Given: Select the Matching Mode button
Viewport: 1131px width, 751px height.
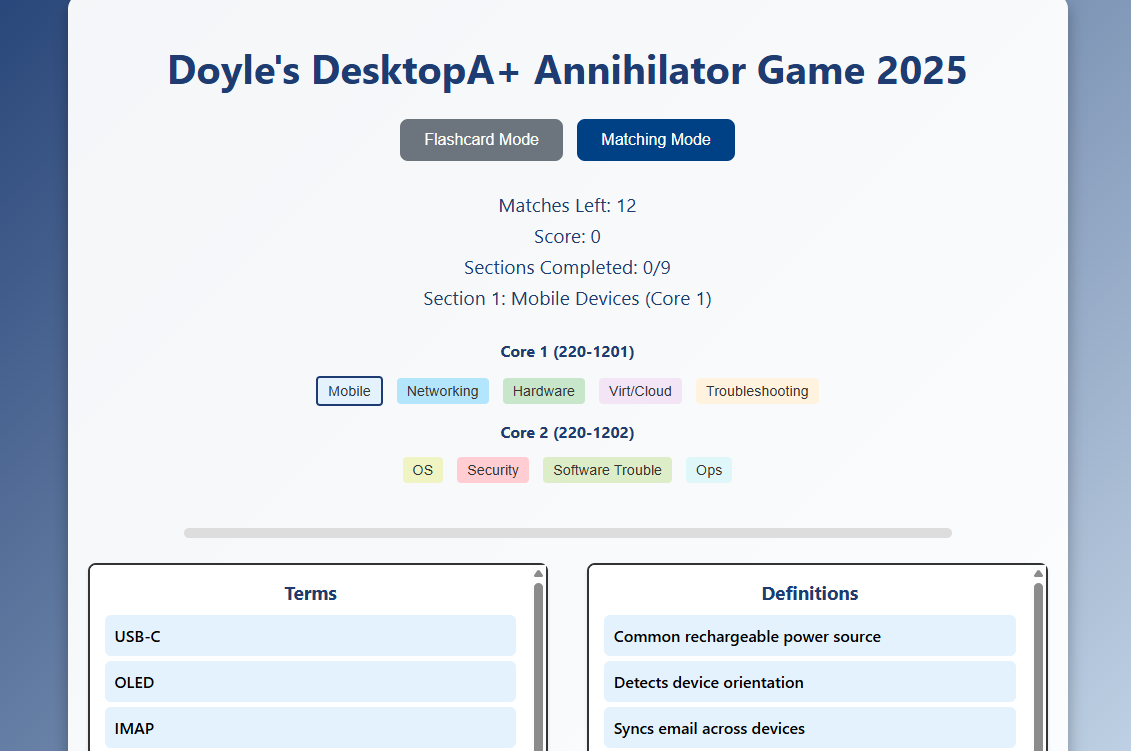Looking at the screenshot, I should [x=656, y=140].
